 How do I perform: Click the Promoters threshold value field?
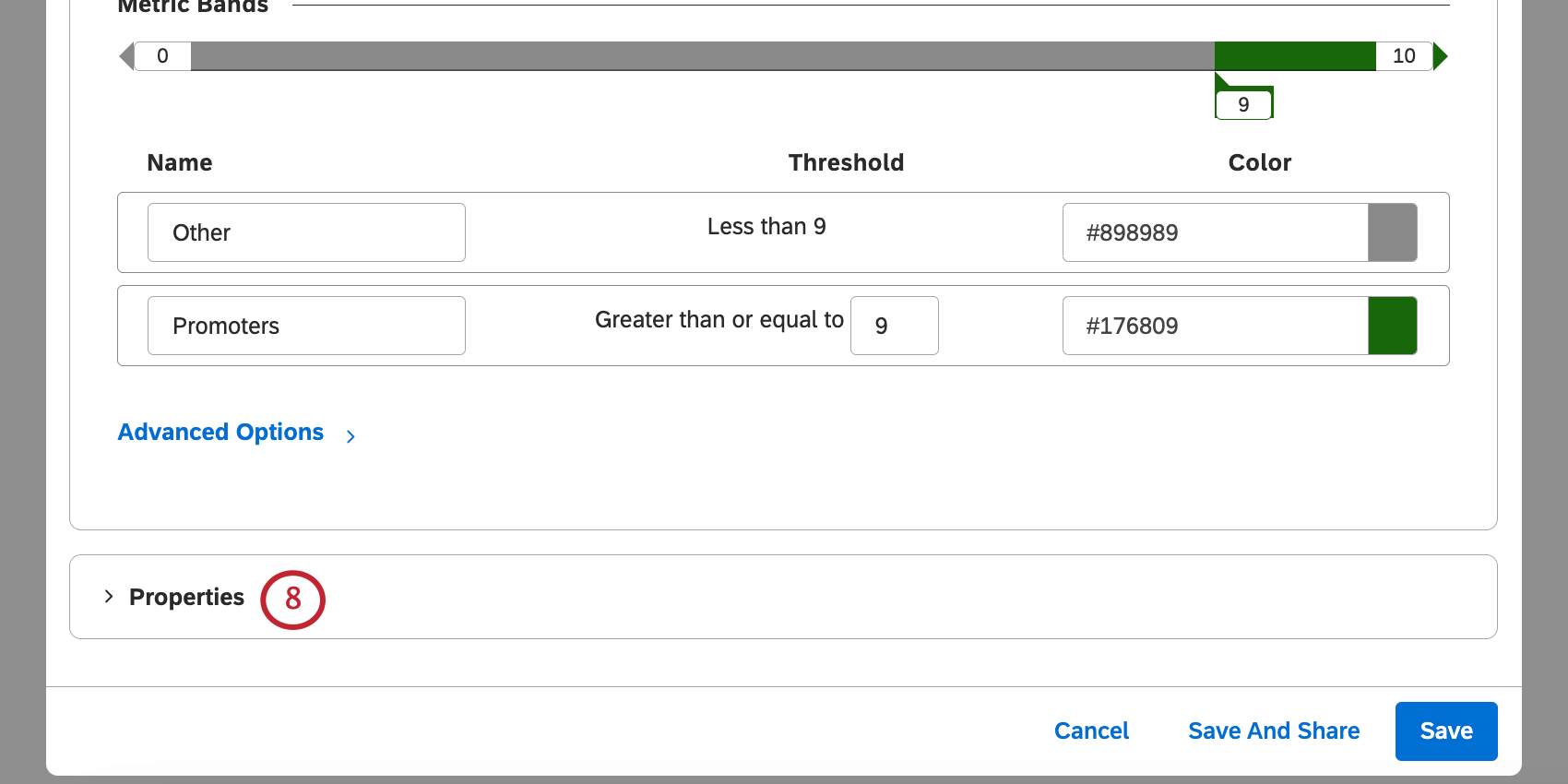[894, 326]
